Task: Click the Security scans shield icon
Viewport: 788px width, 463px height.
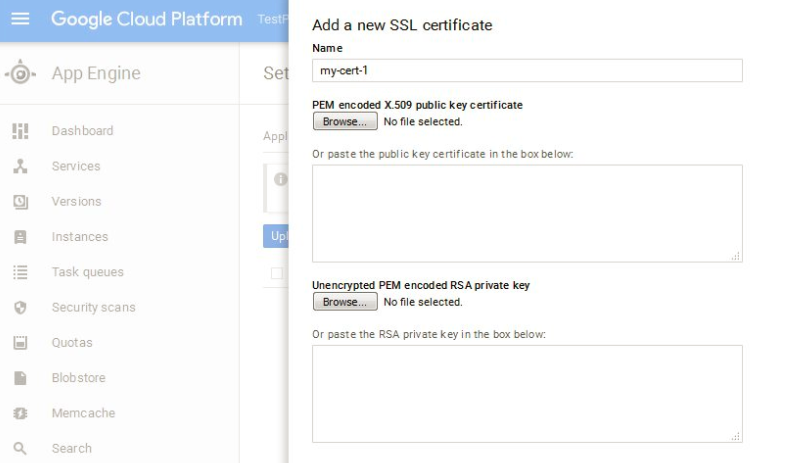Action: pos(20,308)
